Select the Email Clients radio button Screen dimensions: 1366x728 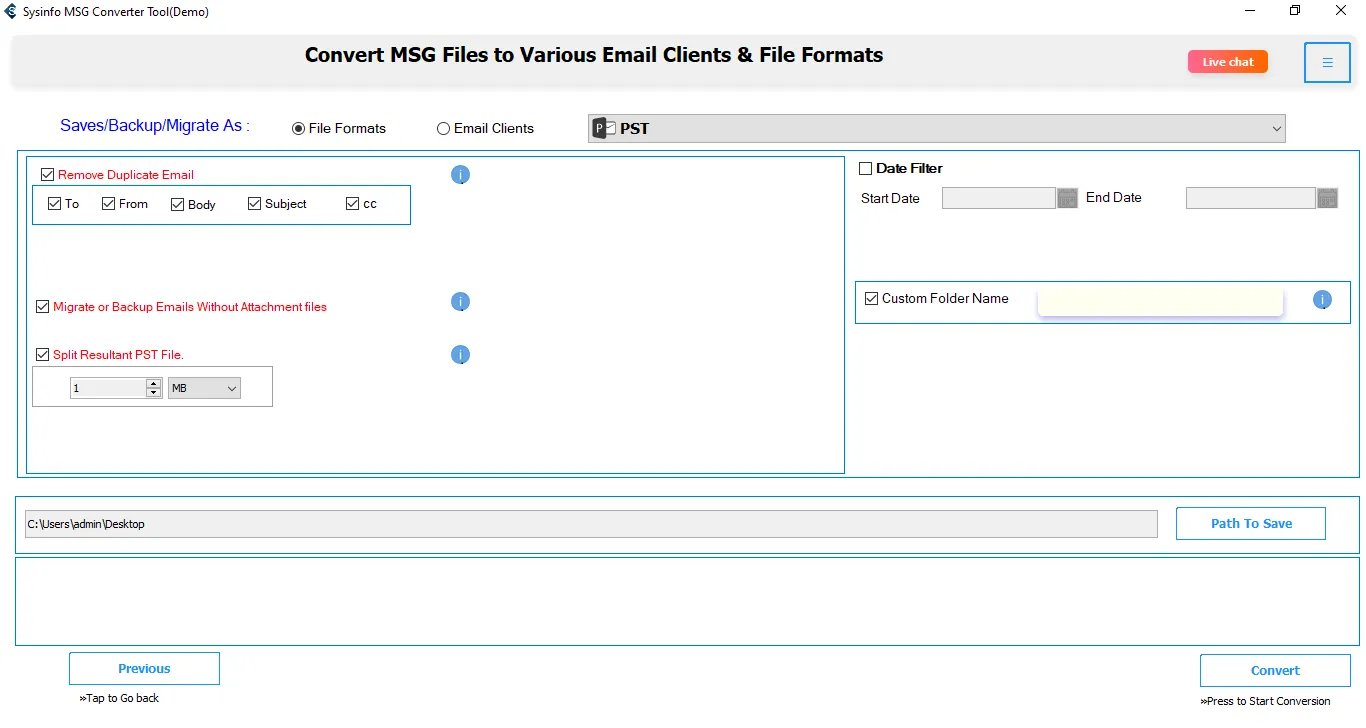pos(444,129)
